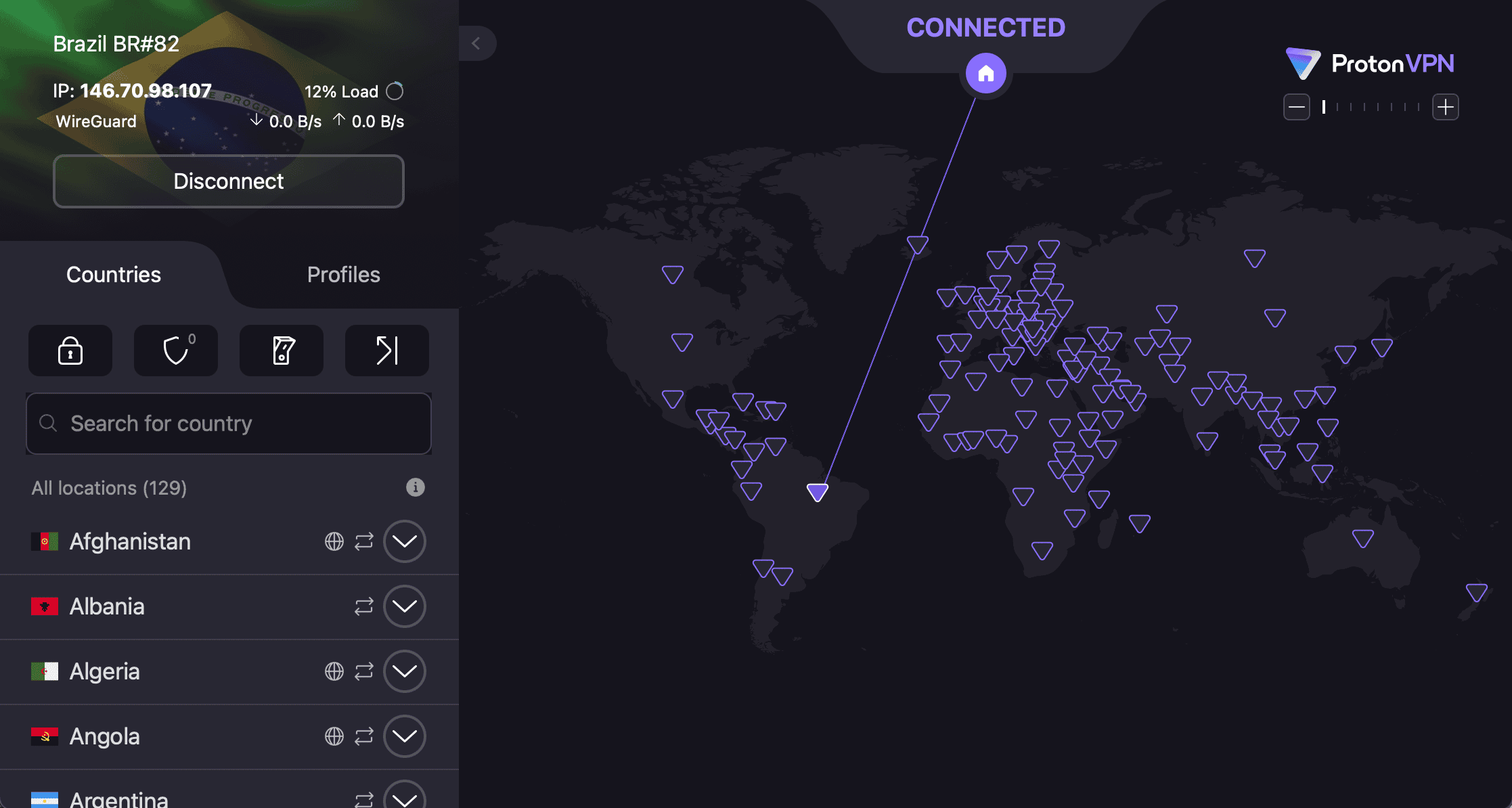Collapse the sidebar with the chevron
Viewport: 1512px width, 808px height.
coord(476,43)
